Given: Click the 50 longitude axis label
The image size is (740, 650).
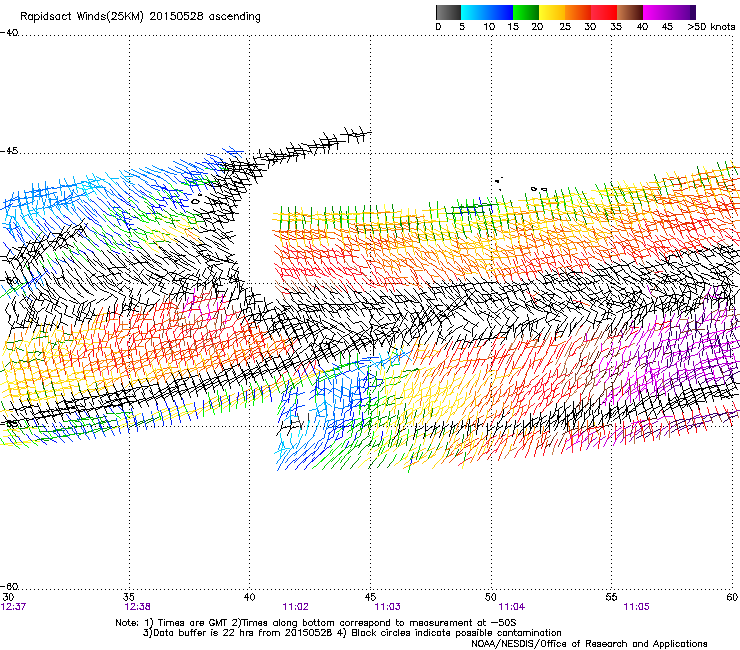Looking at the screenshot, I should pos(491,597).
